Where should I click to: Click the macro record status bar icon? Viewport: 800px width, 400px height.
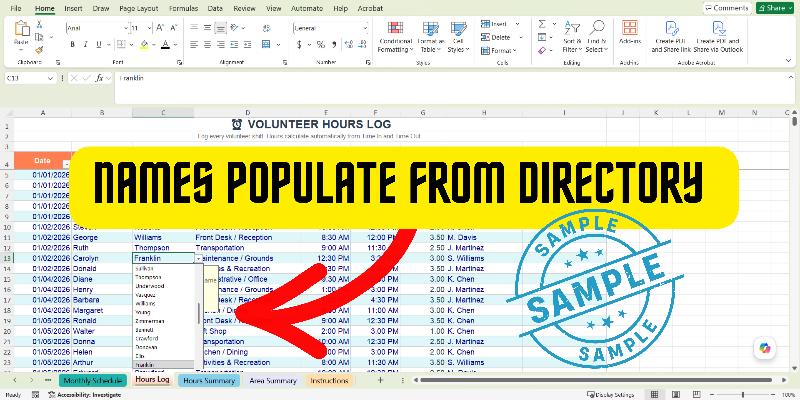[x=35, y=395]
